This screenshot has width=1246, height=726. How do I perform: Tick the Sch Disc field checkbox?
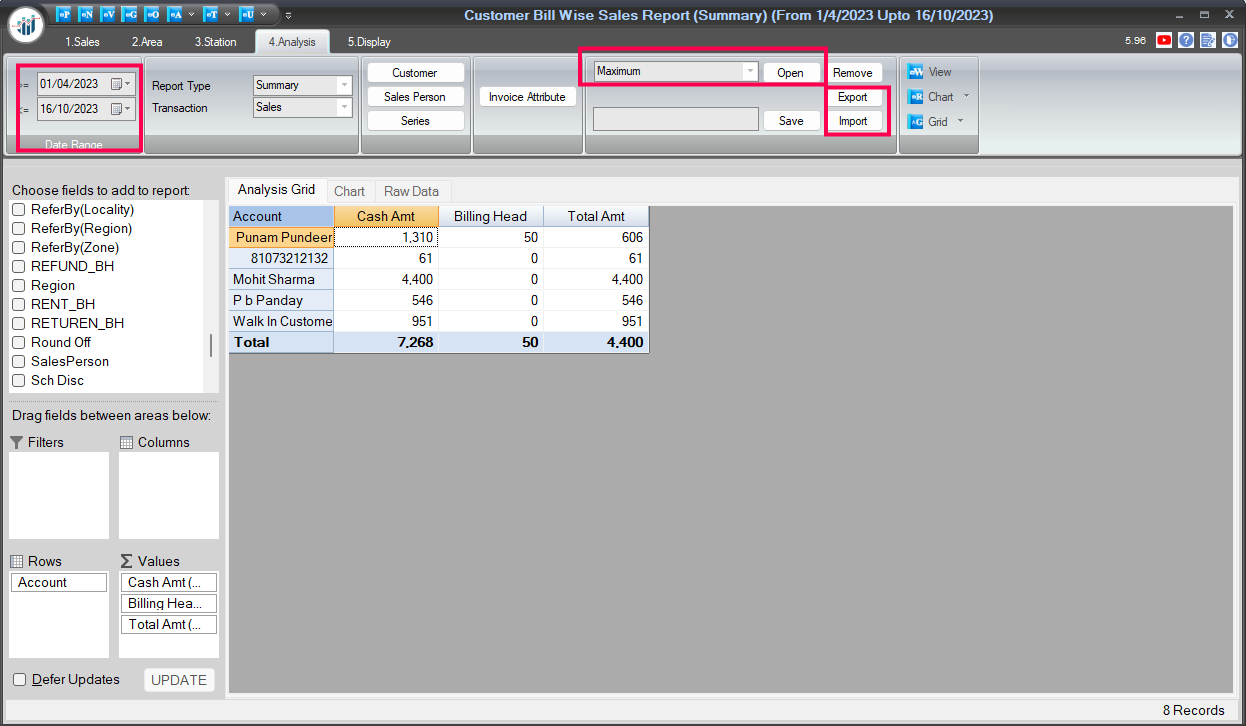click(18, 381)
